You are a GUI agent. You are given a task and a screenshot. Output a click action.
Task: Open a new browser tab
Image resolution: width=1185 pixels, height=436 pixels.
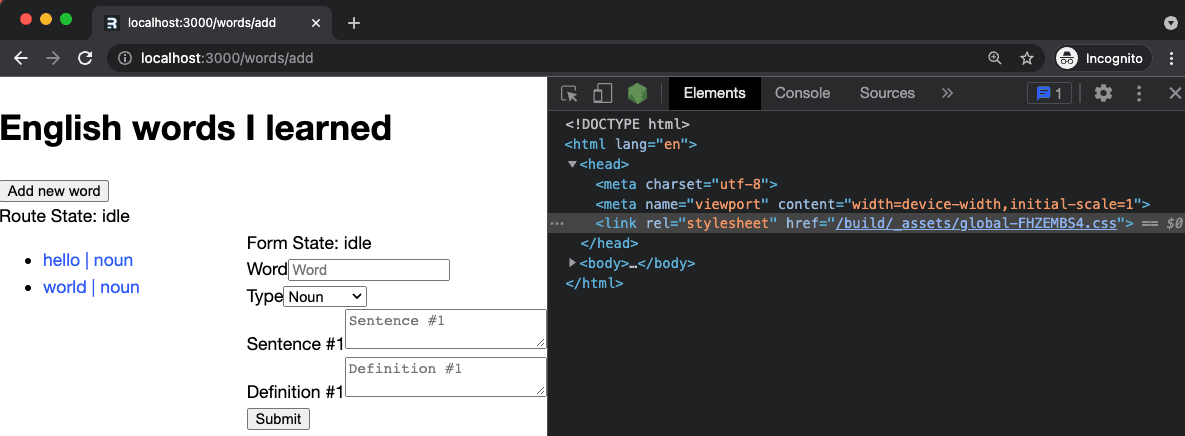[353, 22]
